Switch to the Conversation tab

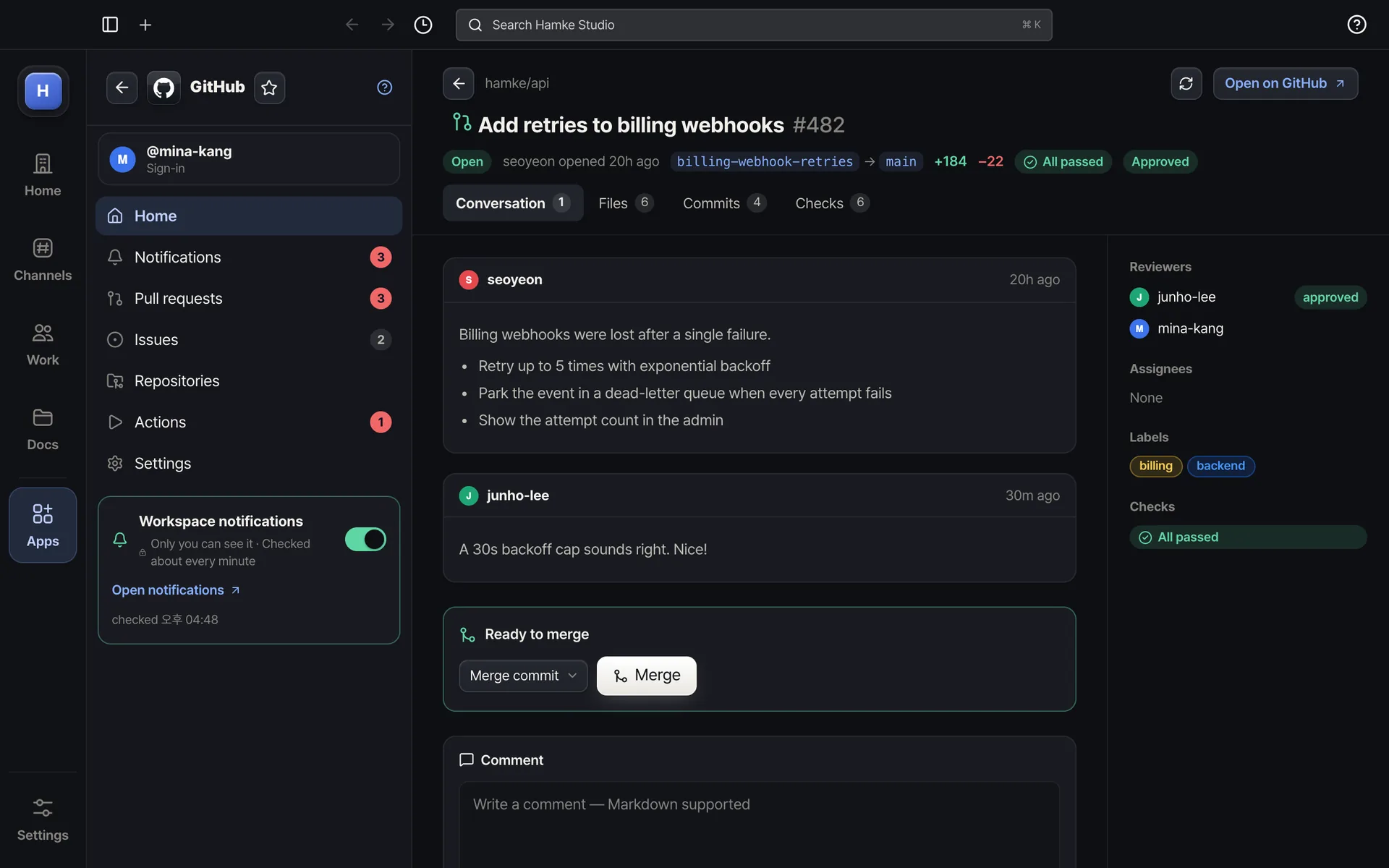(513, 203)
